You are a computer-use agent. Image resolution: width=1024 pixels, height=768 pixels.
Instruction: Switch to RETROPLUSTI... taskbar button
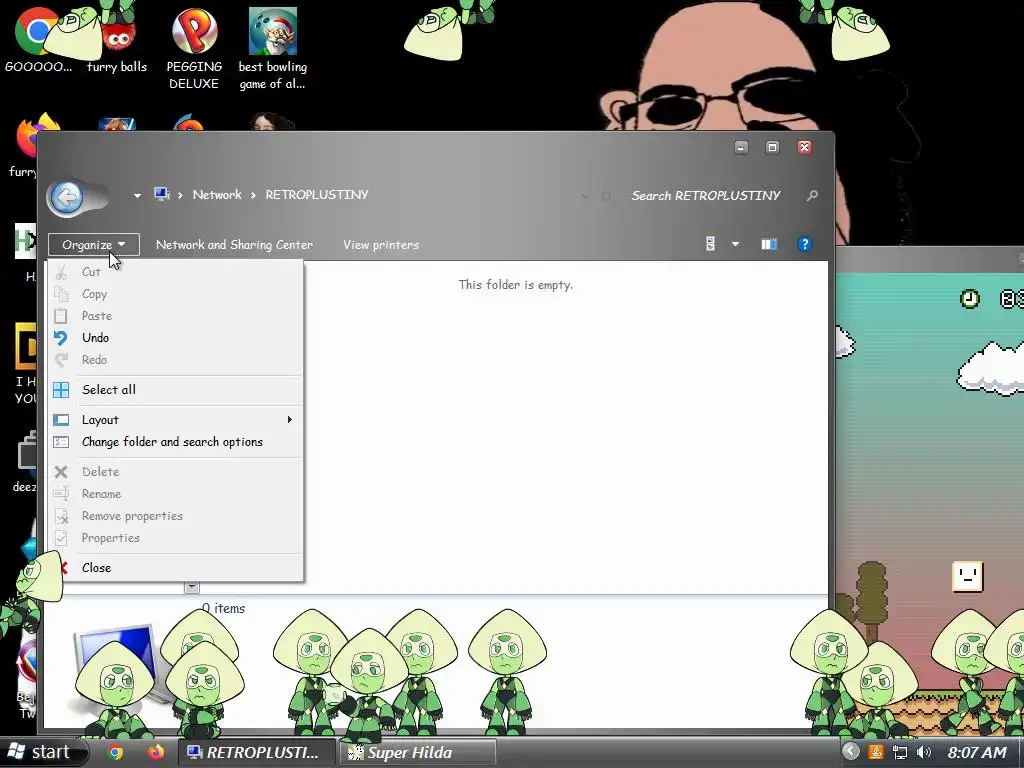(256, 752)
